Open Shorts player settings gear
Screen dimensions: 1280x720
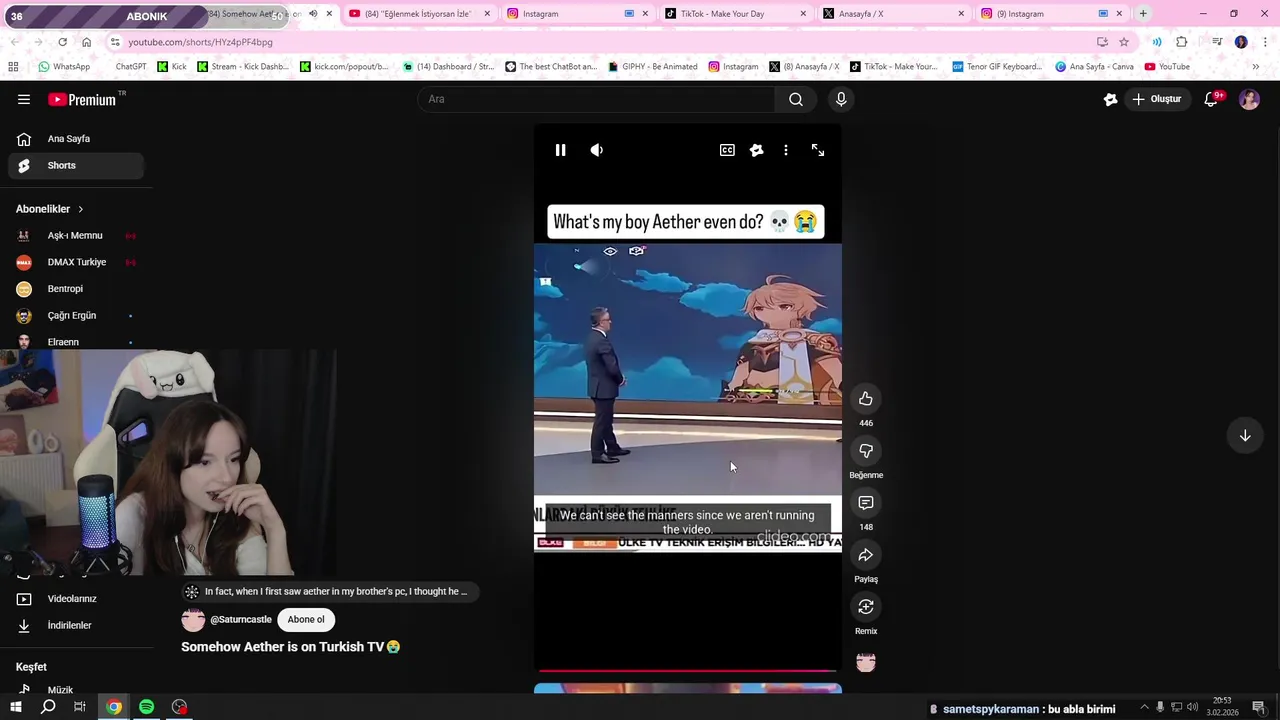tap(756, 150)
